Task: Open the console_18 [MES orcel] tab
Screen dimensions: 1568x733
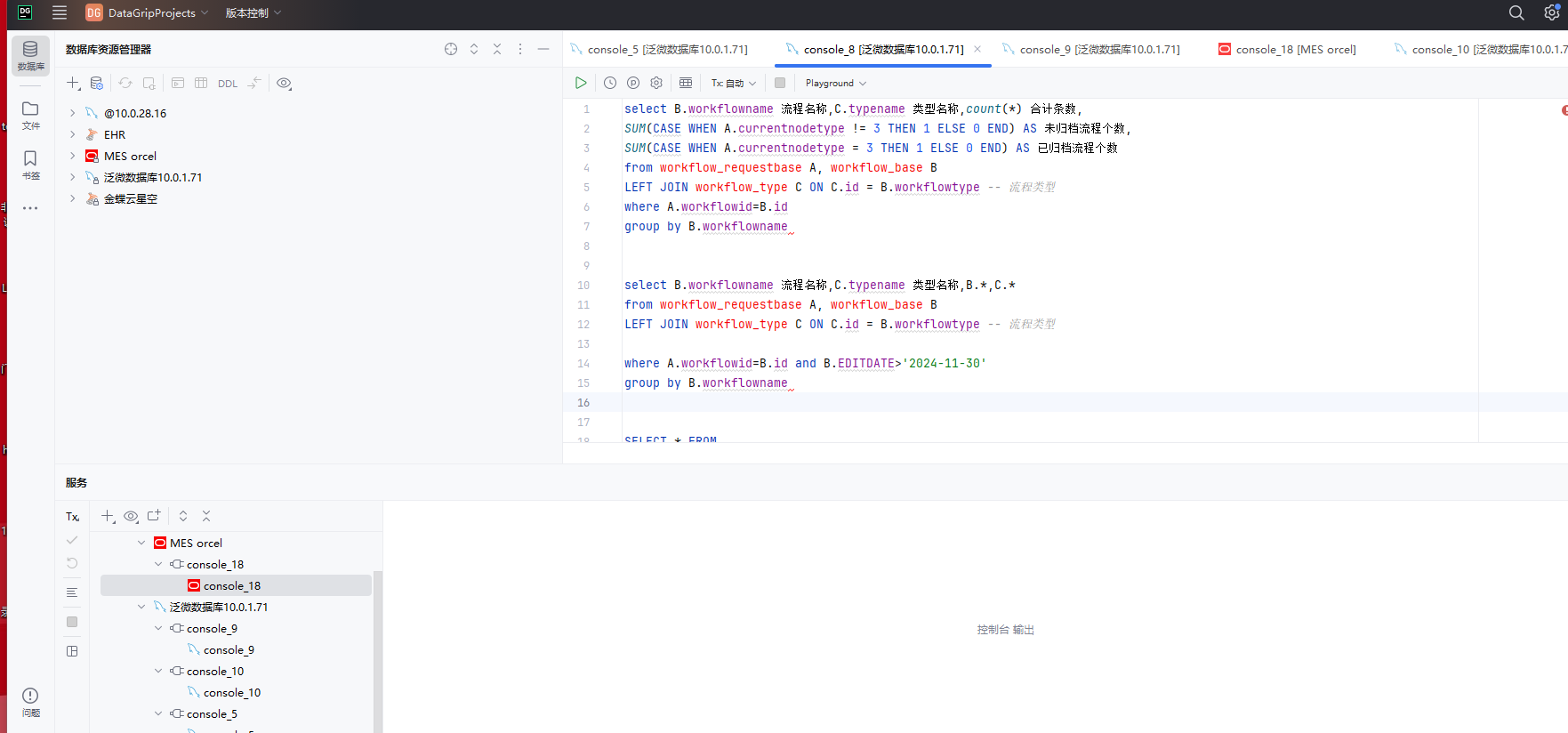Action: point(1287,49)
